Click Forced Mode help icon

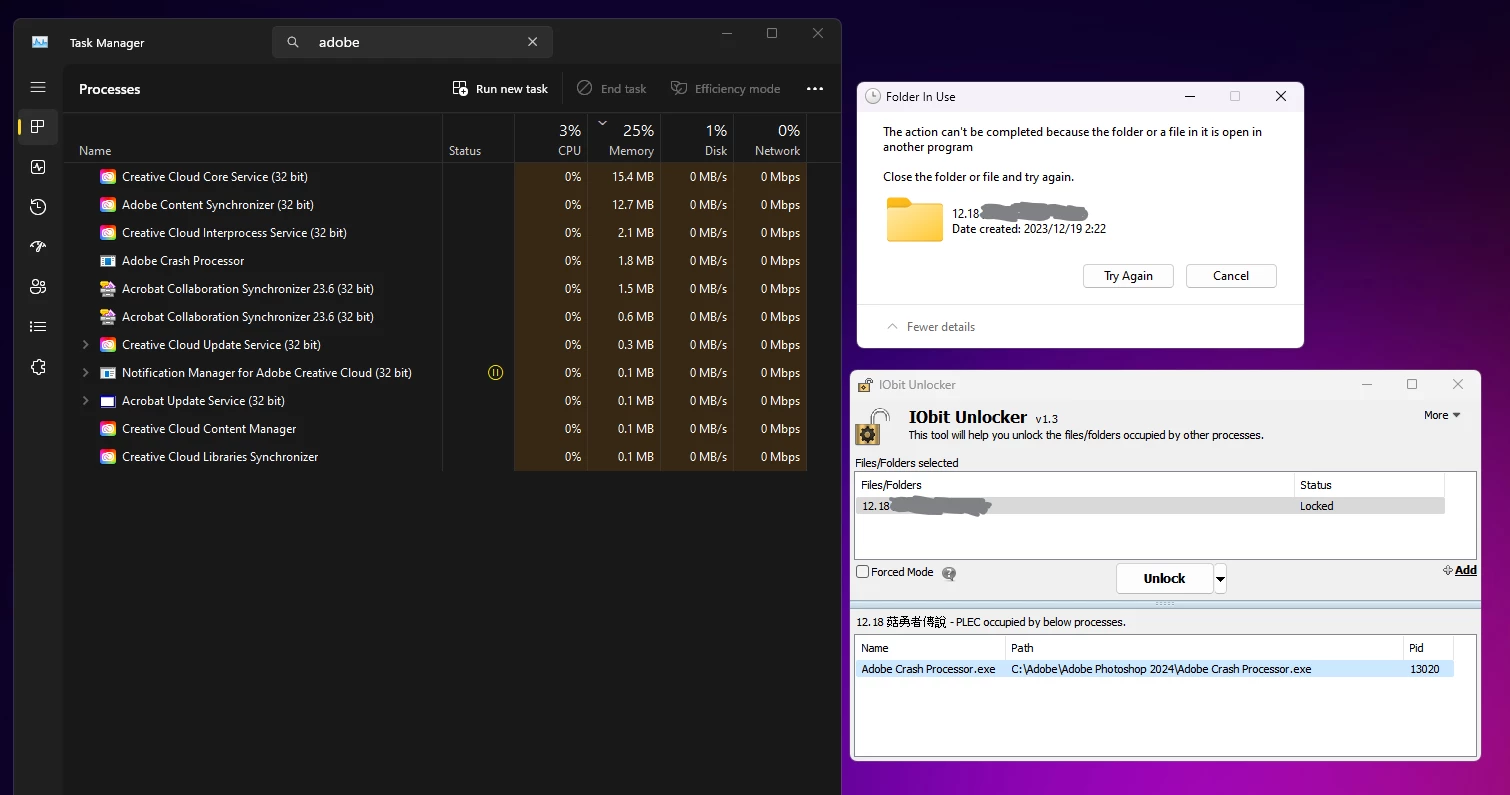tap(948, 574)
